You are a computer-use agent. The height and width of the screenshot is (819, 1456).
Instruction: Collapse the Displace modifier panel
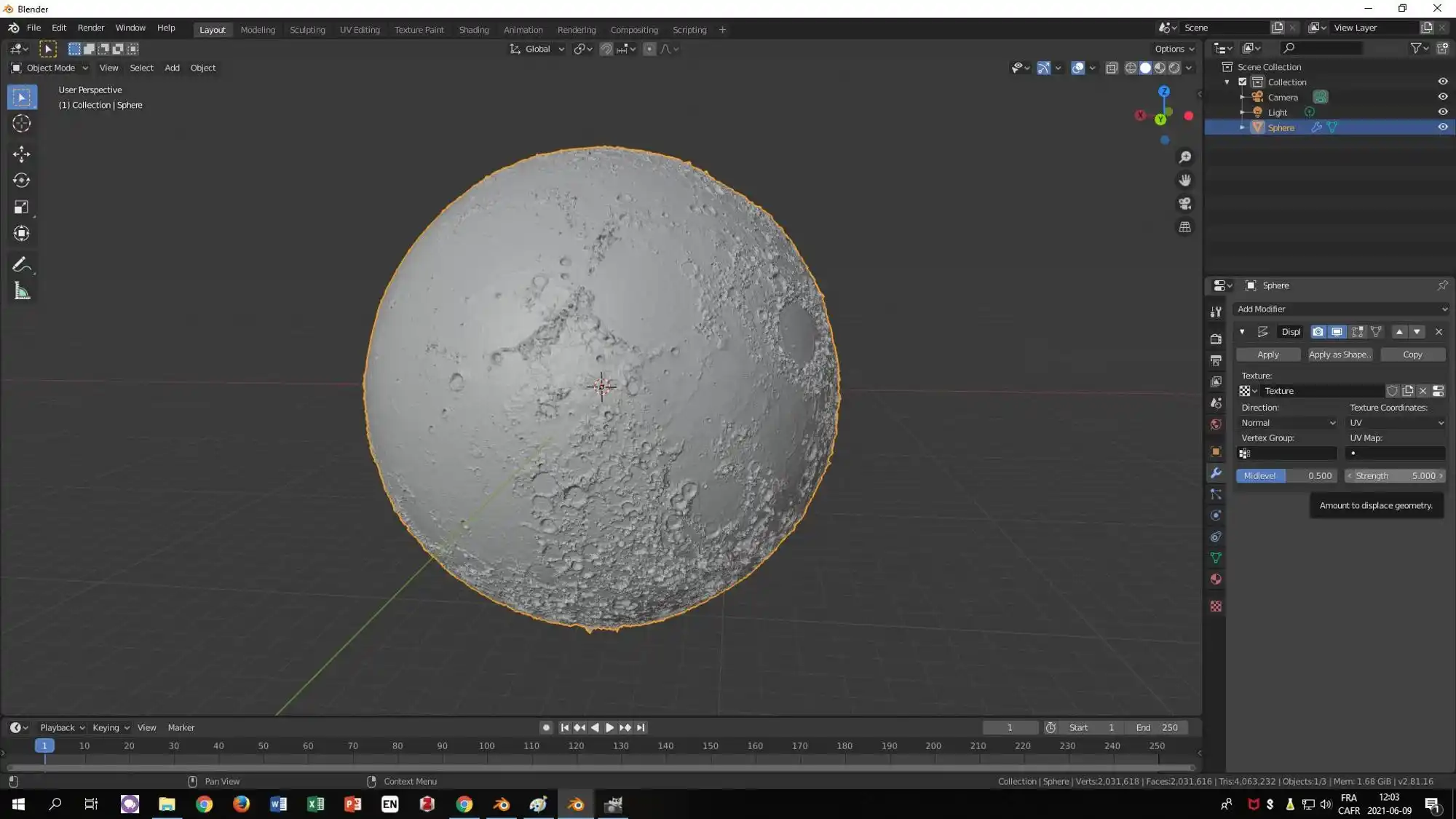pyautogui.click(x=1242, y=332)
